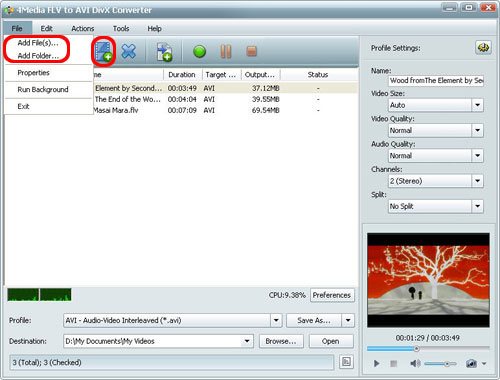Open the Edit menu
Image resolution: width=500 pixels, height=380 pixels.
tap(46, 28)
